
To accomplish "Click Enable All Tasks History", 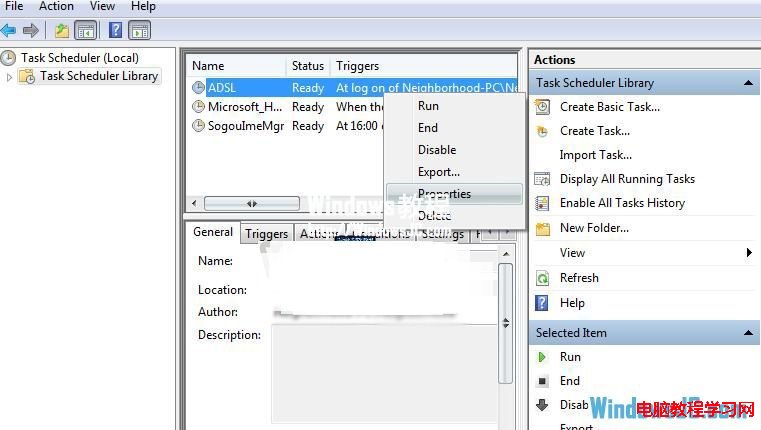I will [x=622, y=203].
